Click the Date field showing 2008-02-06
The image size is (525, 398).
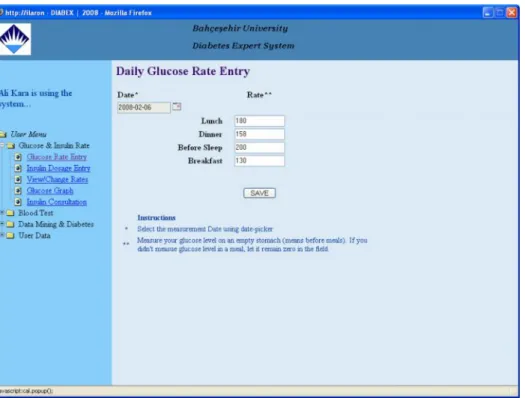(144, 107)
